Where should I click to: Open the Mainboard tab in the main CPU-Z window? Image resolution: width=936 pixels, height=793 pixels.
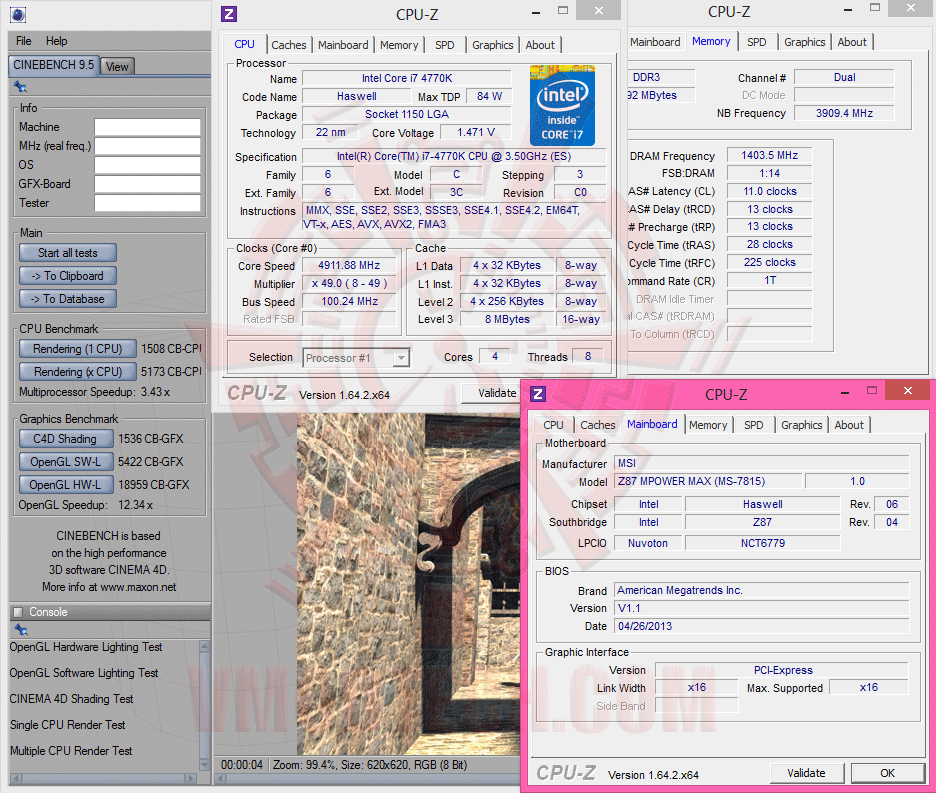(343, 45)
